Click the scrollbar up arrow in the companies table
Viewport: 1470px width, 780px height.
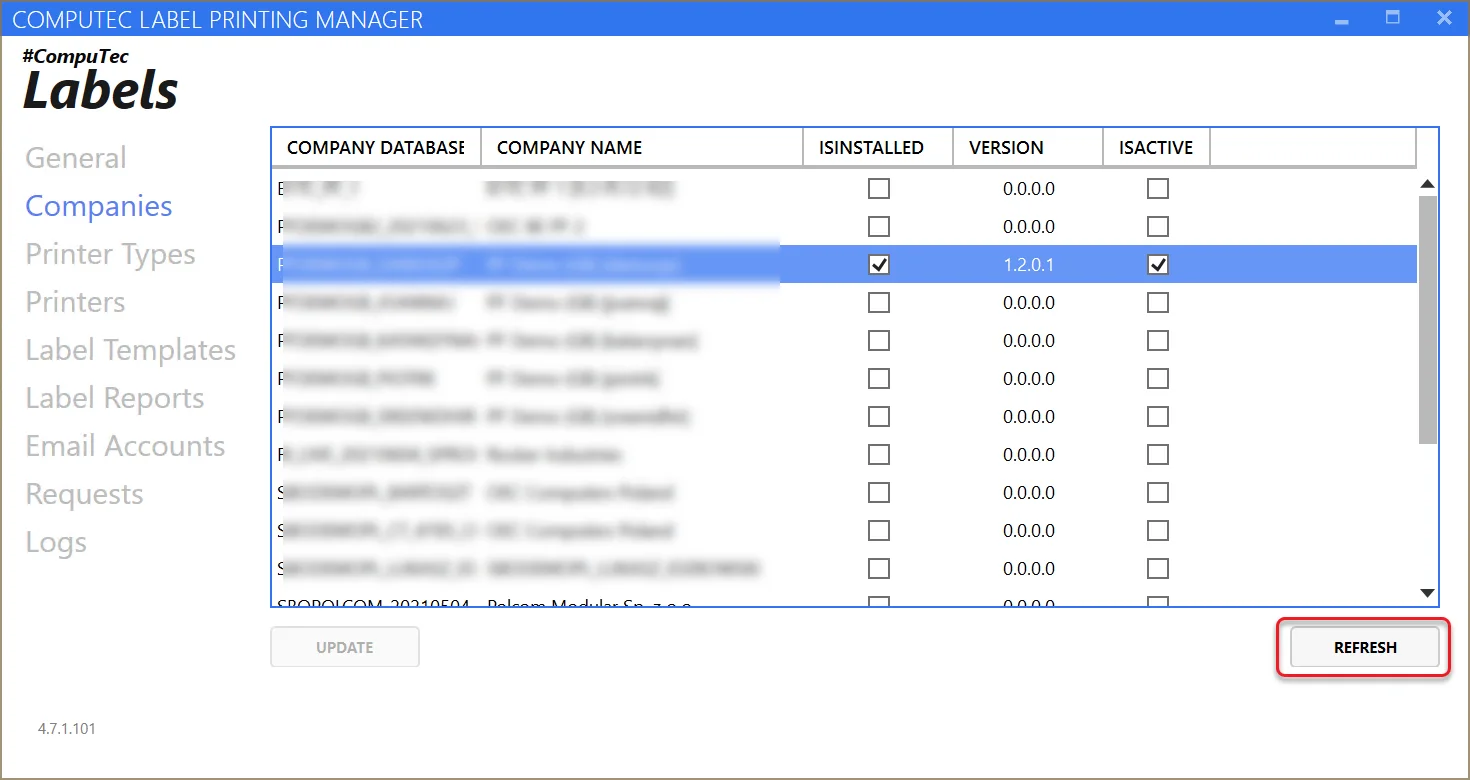[1427, 184]
